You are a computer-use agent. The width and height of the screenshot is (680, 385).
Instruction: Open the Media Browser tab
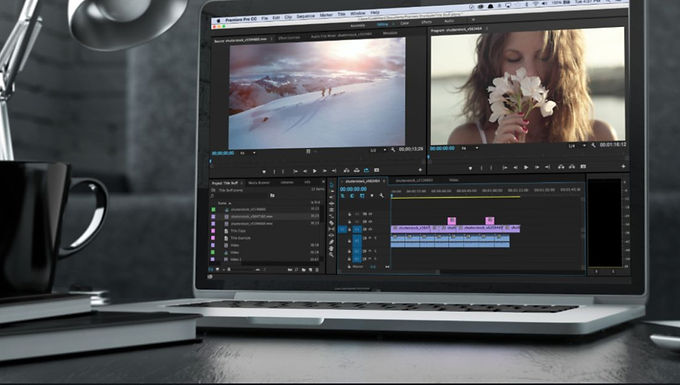pyautogui.click(x=258, y=183)
